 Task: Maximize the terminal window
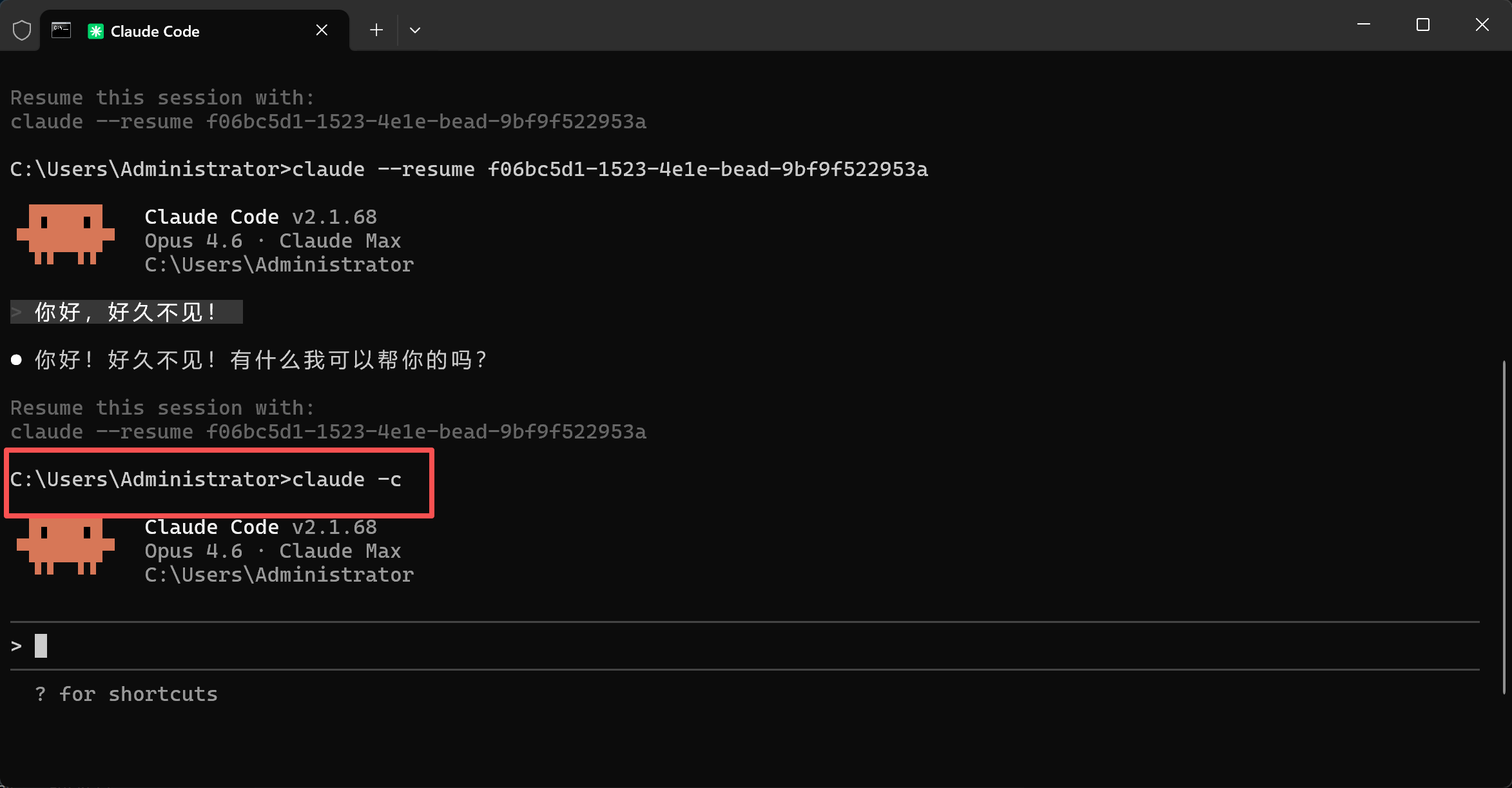tap(1423, 25)
